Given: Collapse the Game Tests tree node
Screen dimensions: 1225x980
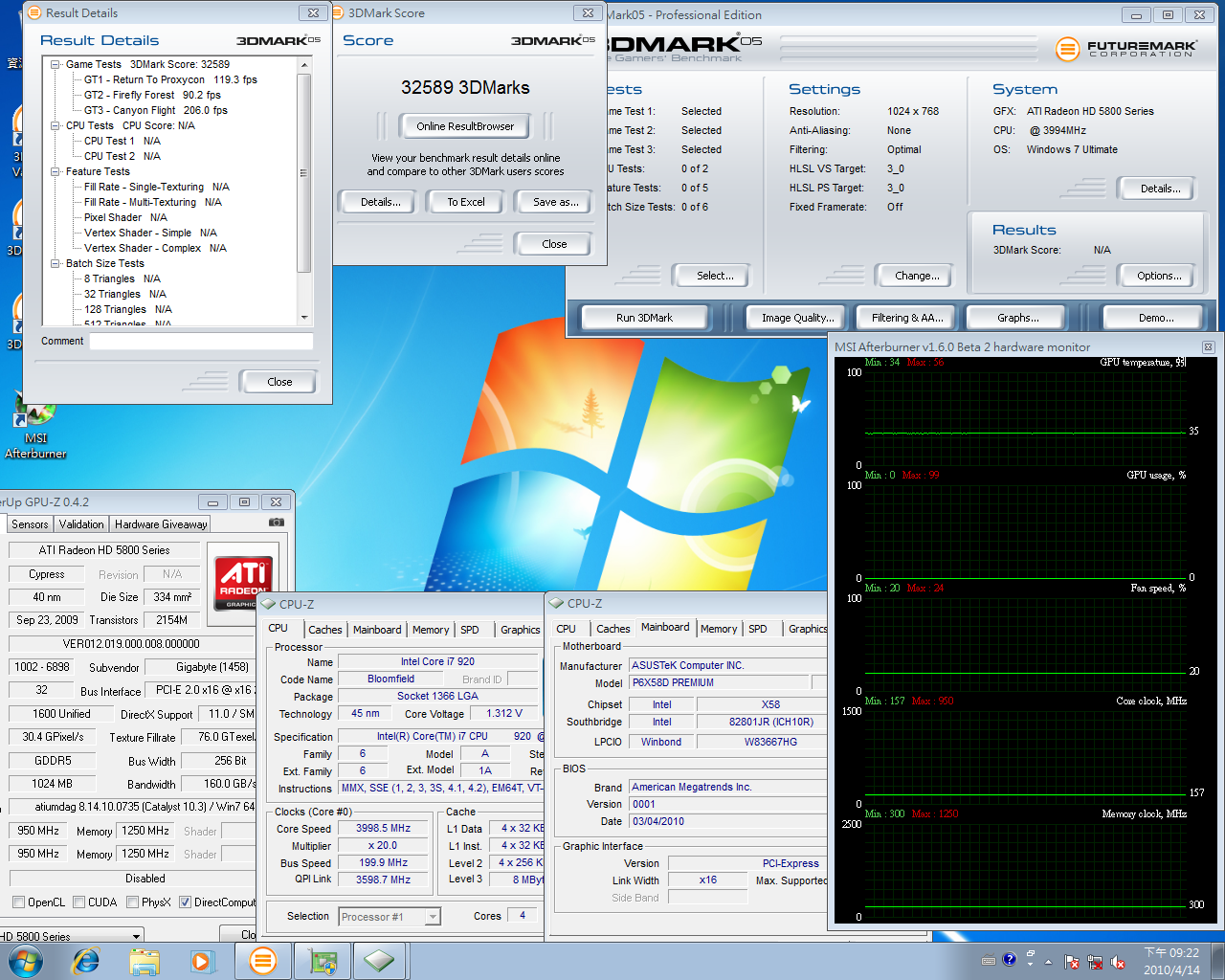Looking at the screenshot, I should (56, 65).
